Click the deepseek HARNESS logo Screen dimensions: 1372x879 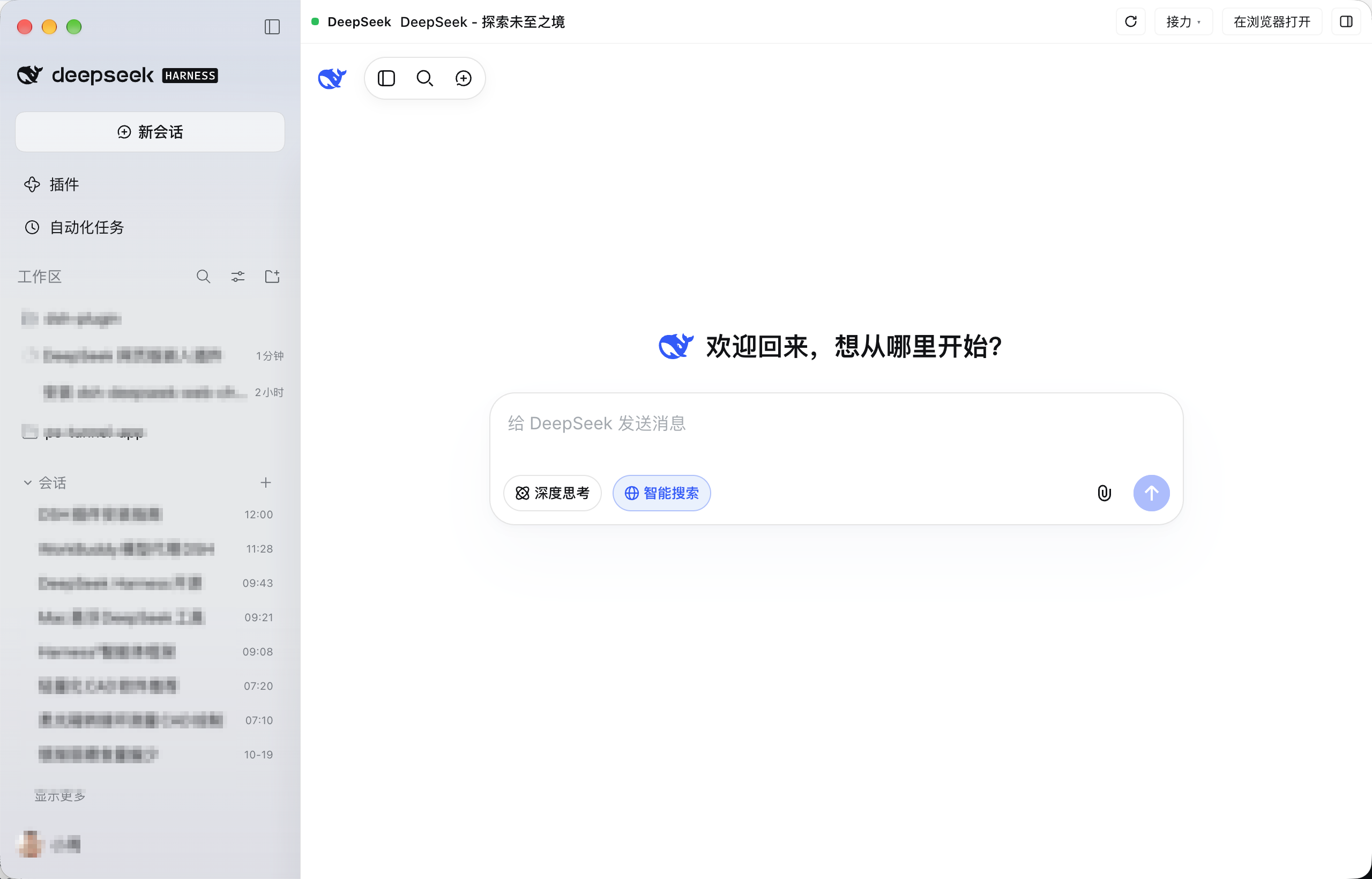click(117, 75)
